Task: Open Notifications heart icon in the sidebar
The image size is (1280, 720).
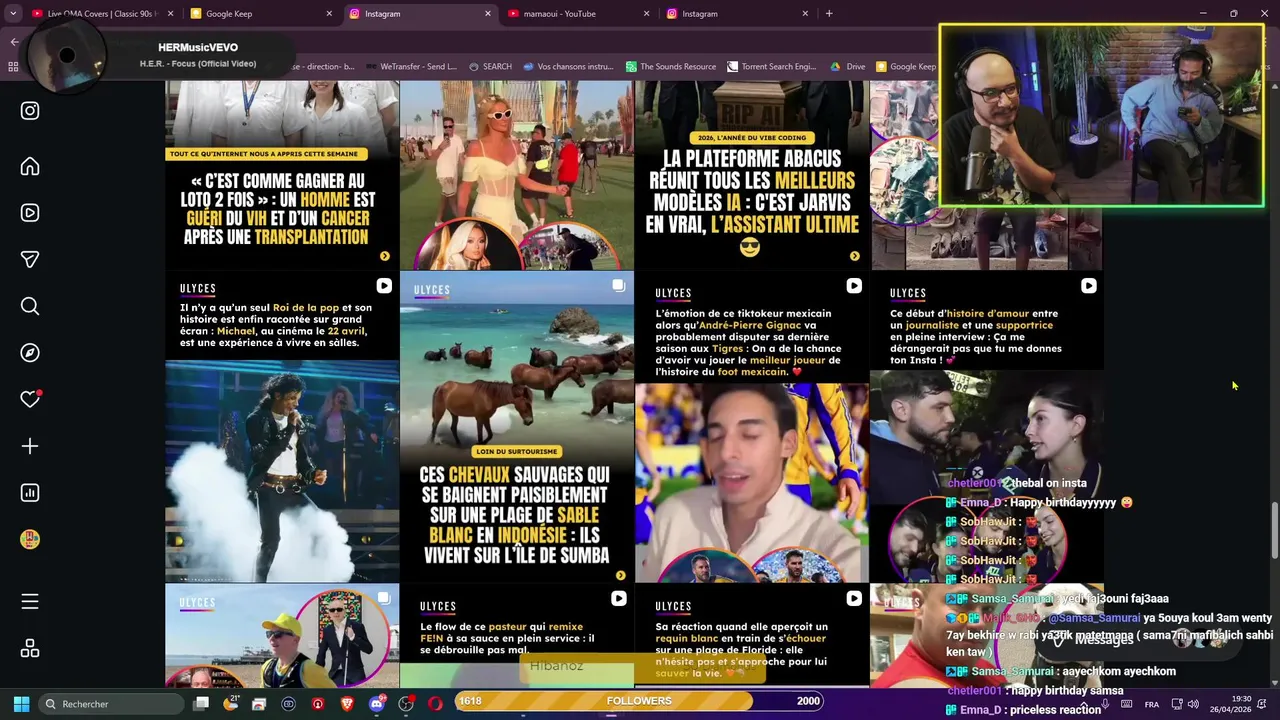Action: (x=30, y=399)
